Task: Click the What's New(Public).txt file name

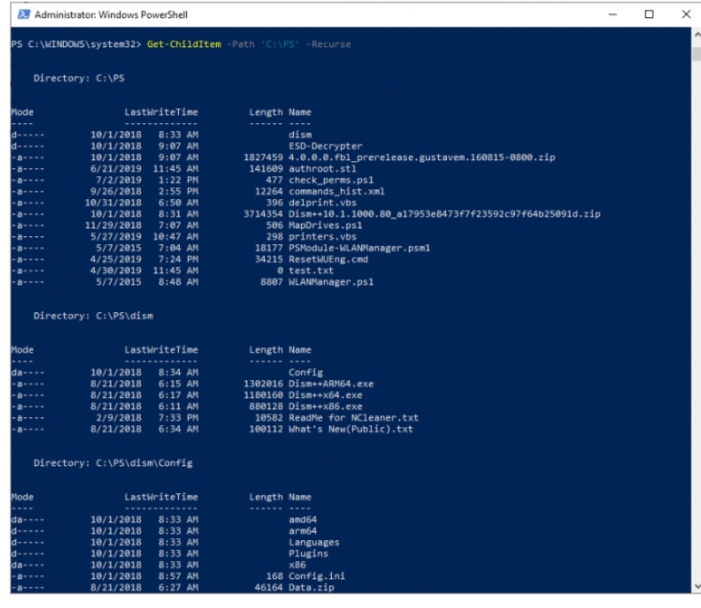Action: [x=351, y=429]
